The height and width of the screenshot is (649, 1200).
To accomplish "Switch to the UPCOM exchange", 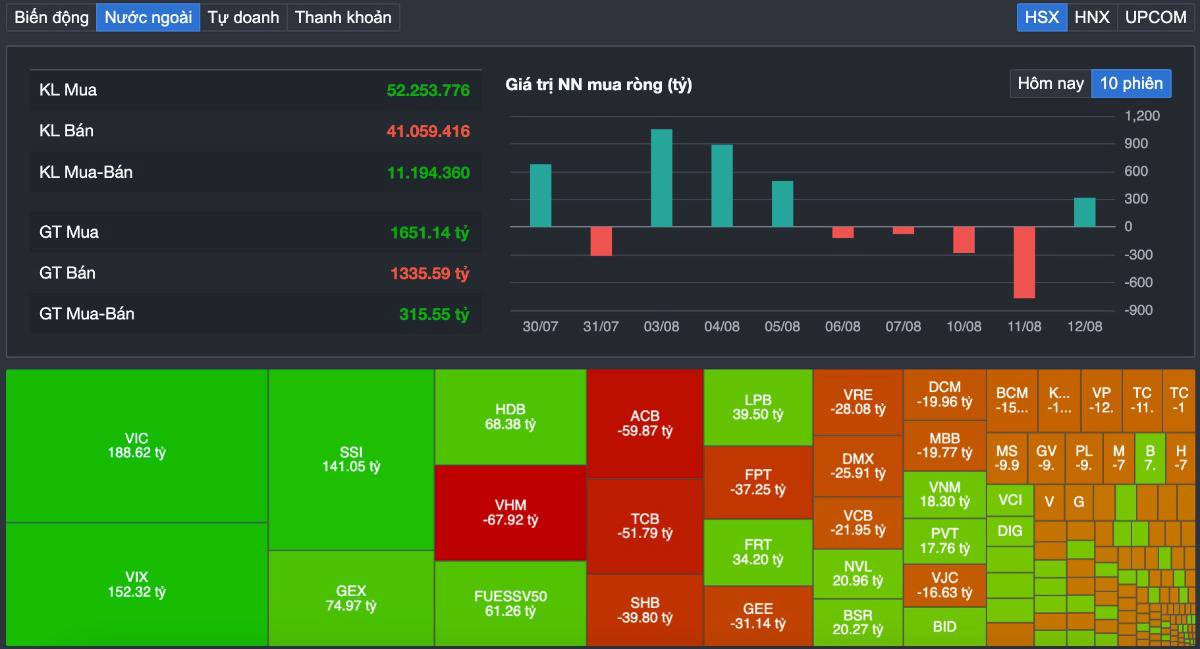I will (x=1156, y=17).
